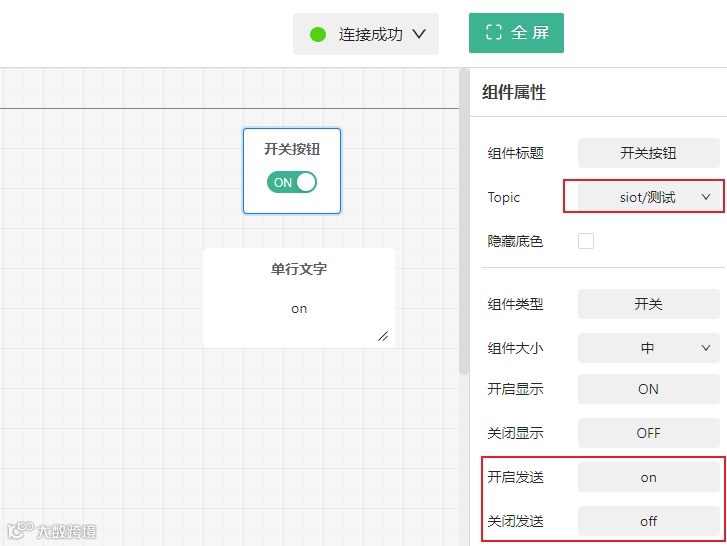Open the 组件大小 dropdown showing 中

(x=649, y=348)
